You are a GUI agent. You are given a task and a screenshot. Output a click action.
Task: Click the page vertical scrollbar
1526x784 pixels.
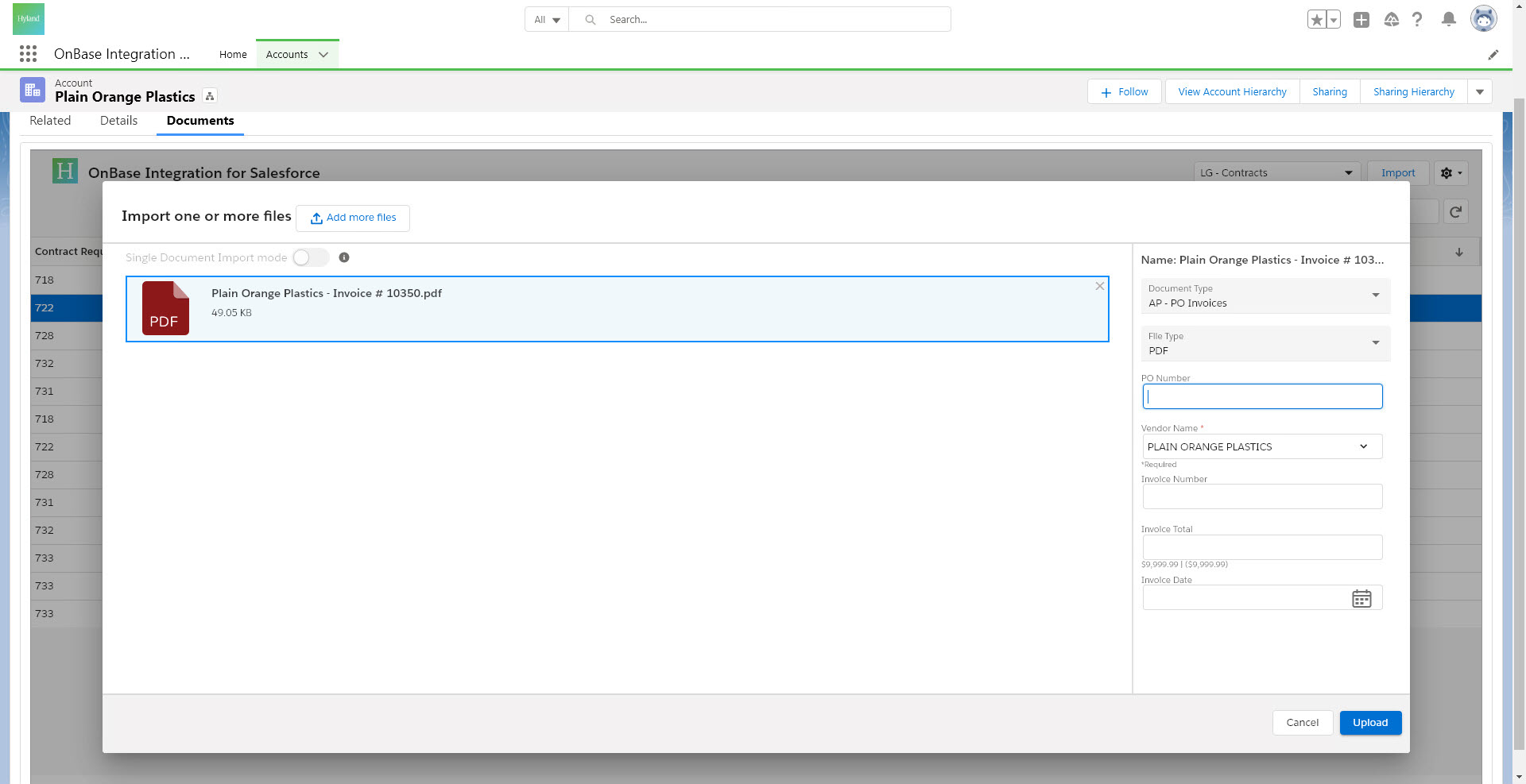(1519, 425)
